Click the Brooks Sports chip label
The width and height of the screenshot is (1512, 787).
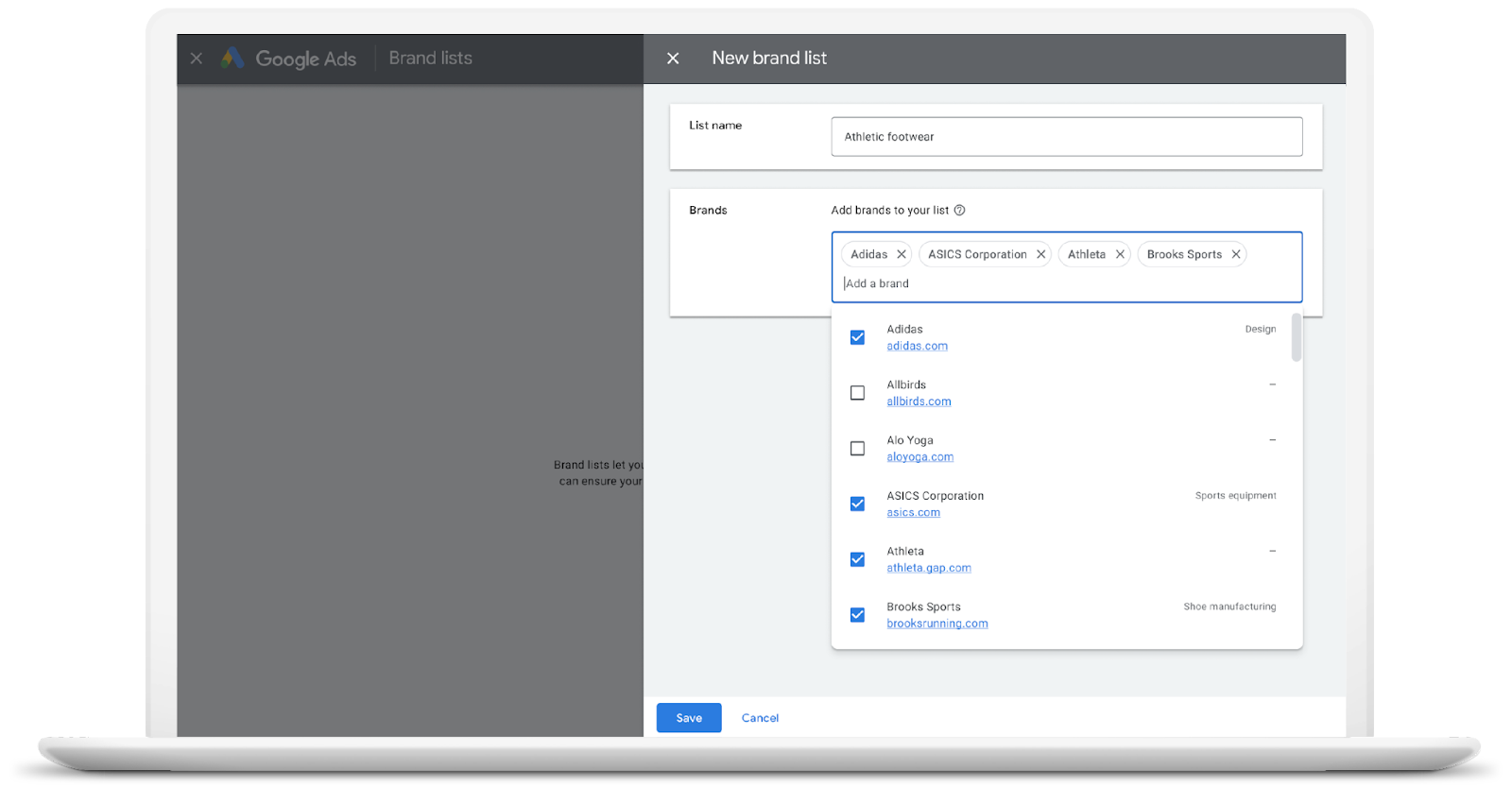coord(1184,254)
